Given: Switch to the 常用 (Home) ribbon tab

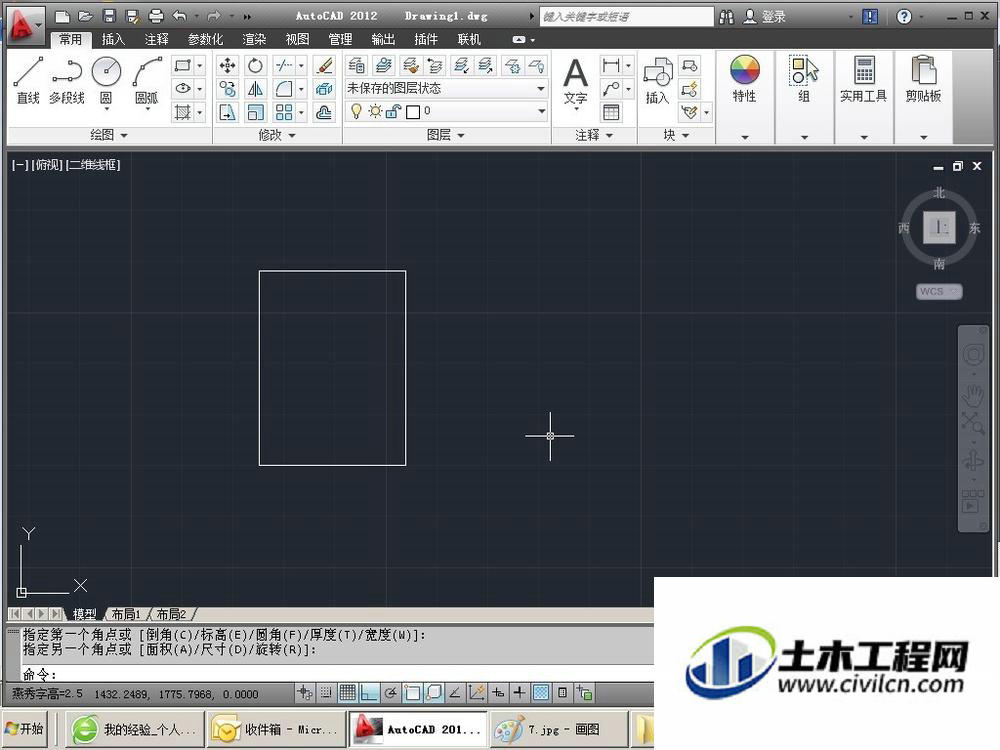Looking at the screenshot, I should click(70, 40).
